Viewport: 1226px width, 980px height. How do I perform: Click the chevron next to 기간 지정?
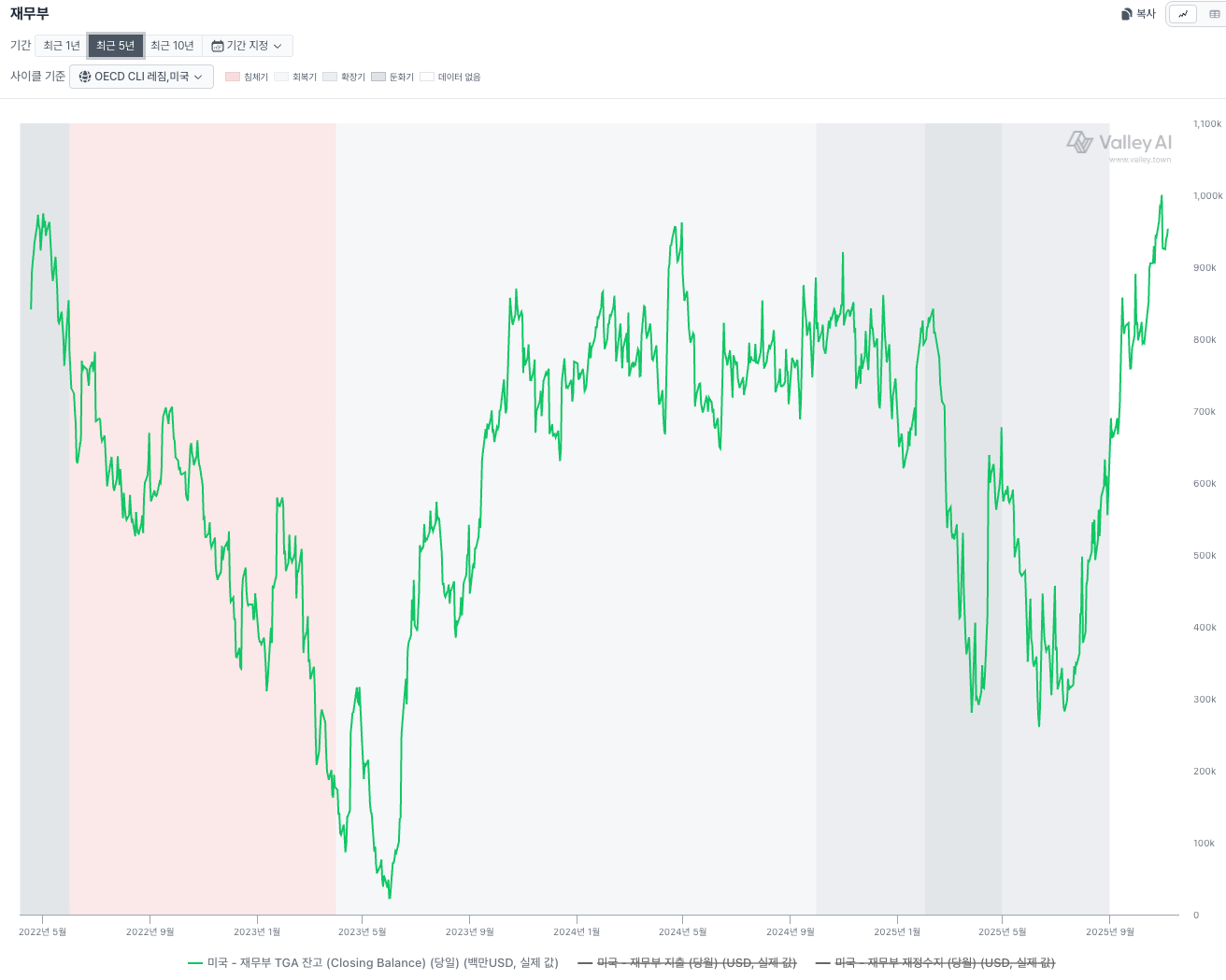[278, 46]
